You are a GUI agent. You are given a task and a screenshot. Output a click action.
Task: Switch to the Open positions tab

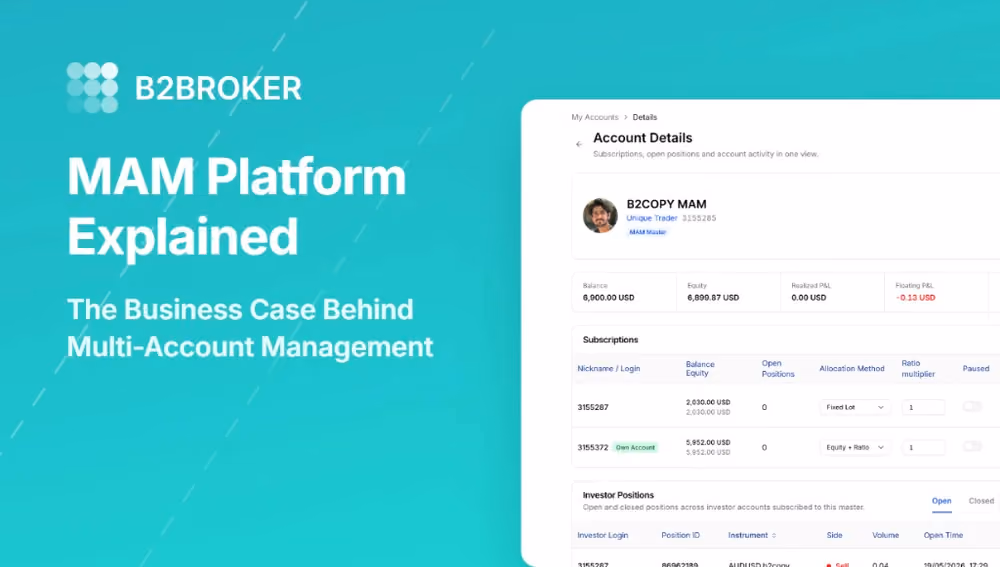coord(941,501)
